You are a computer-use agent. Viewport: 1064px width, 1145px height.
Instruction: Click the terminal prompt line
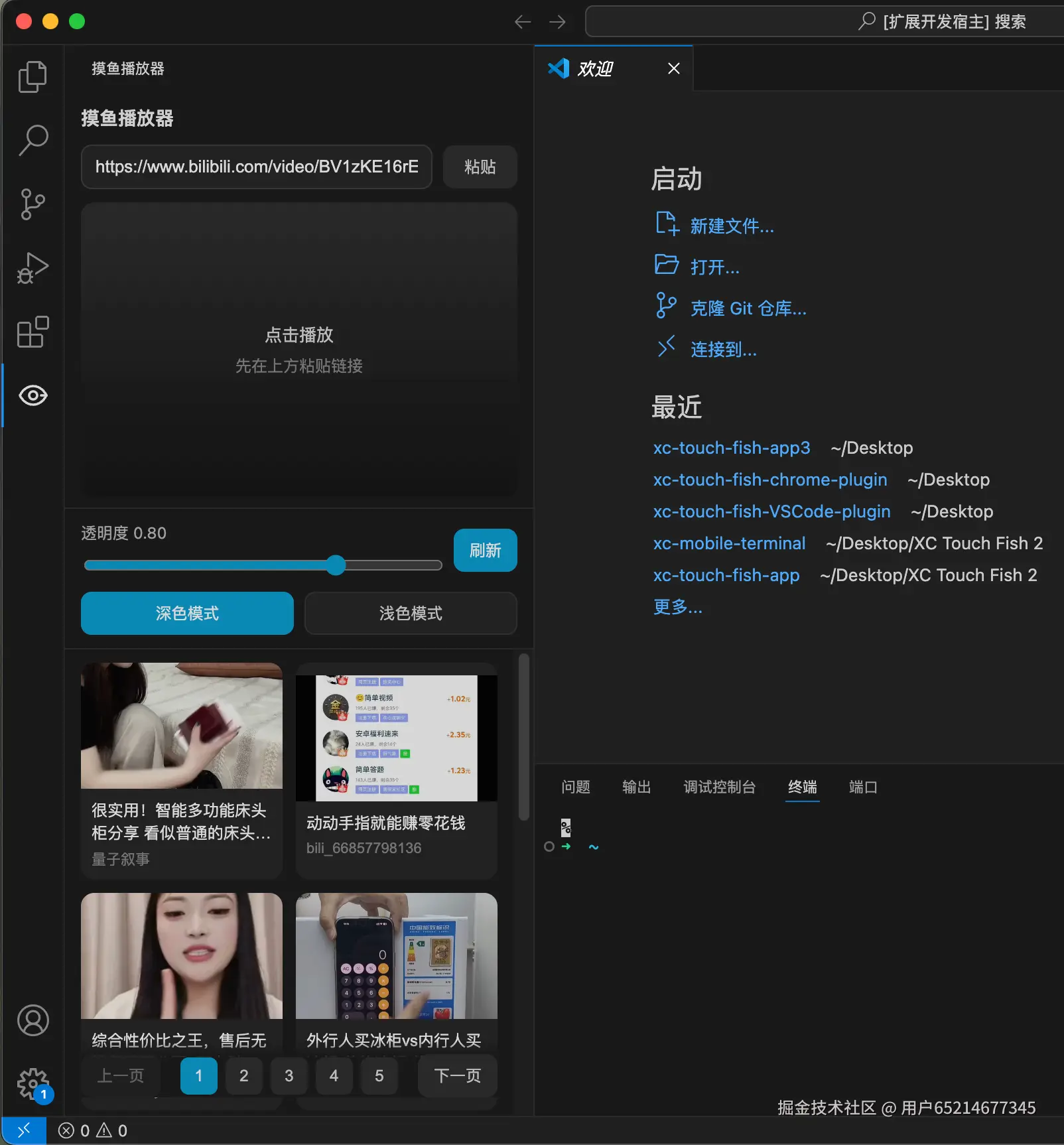[x=571, y=846]
